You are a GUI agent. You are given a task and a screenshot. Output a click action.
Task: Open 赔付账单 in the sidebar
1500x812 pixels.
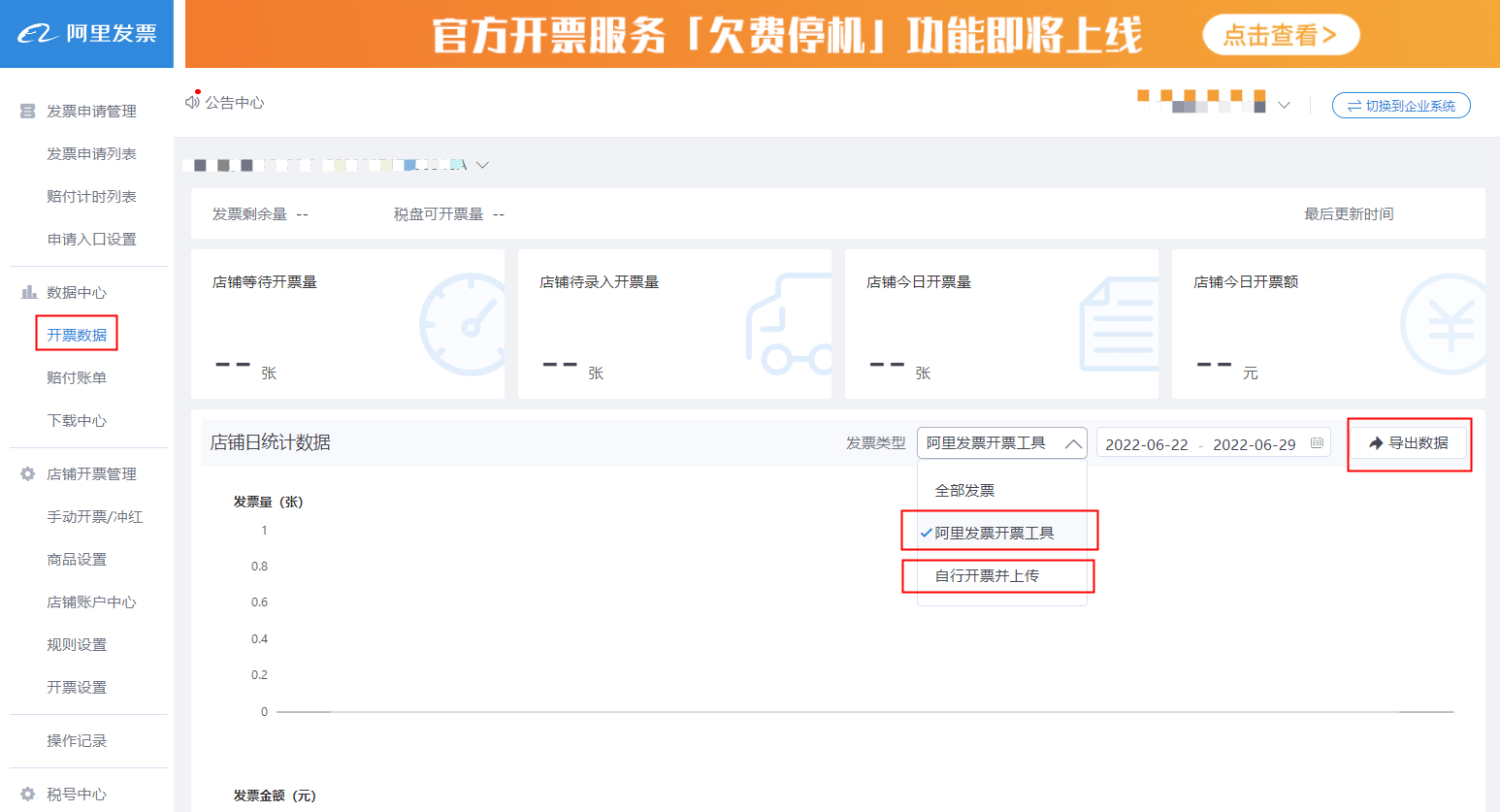tap(77, 377)
